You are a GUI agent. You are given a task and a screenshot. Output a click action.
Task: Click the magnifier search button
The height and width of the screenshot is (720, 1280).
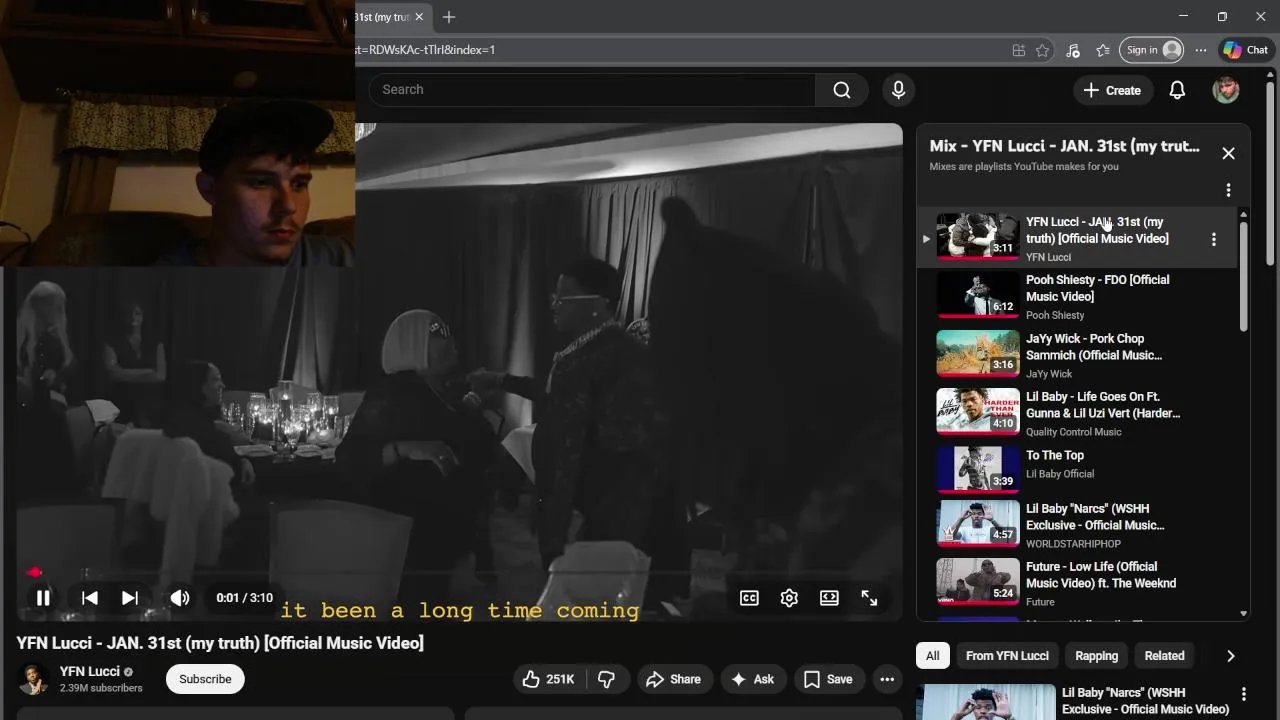[842, 90]
